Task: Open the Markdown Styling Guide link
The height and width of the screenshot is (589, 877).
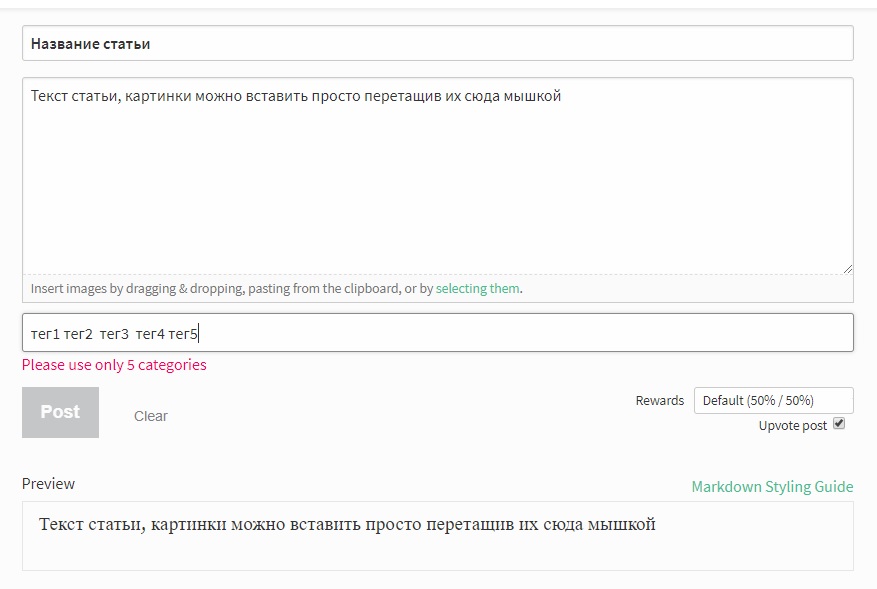Action: click(772, 487)
